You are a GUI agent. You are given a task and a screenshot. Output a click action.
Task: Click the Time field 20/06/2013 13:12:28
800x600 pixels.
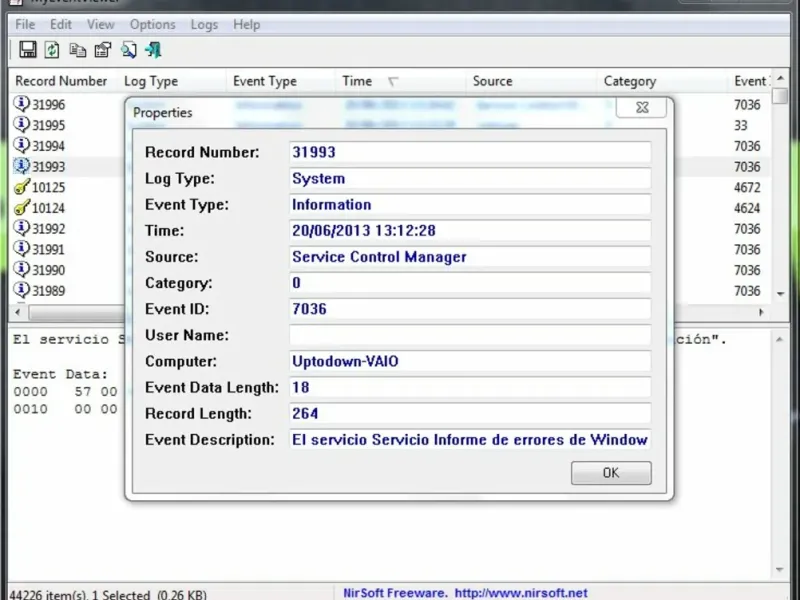click(x=470, y=231)
